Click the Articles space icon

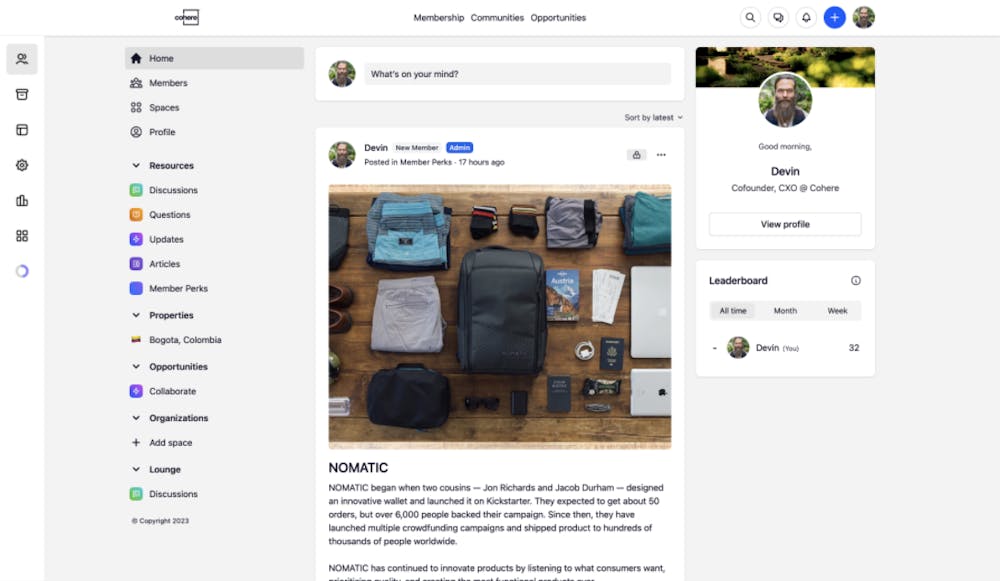tap(136, 263)
